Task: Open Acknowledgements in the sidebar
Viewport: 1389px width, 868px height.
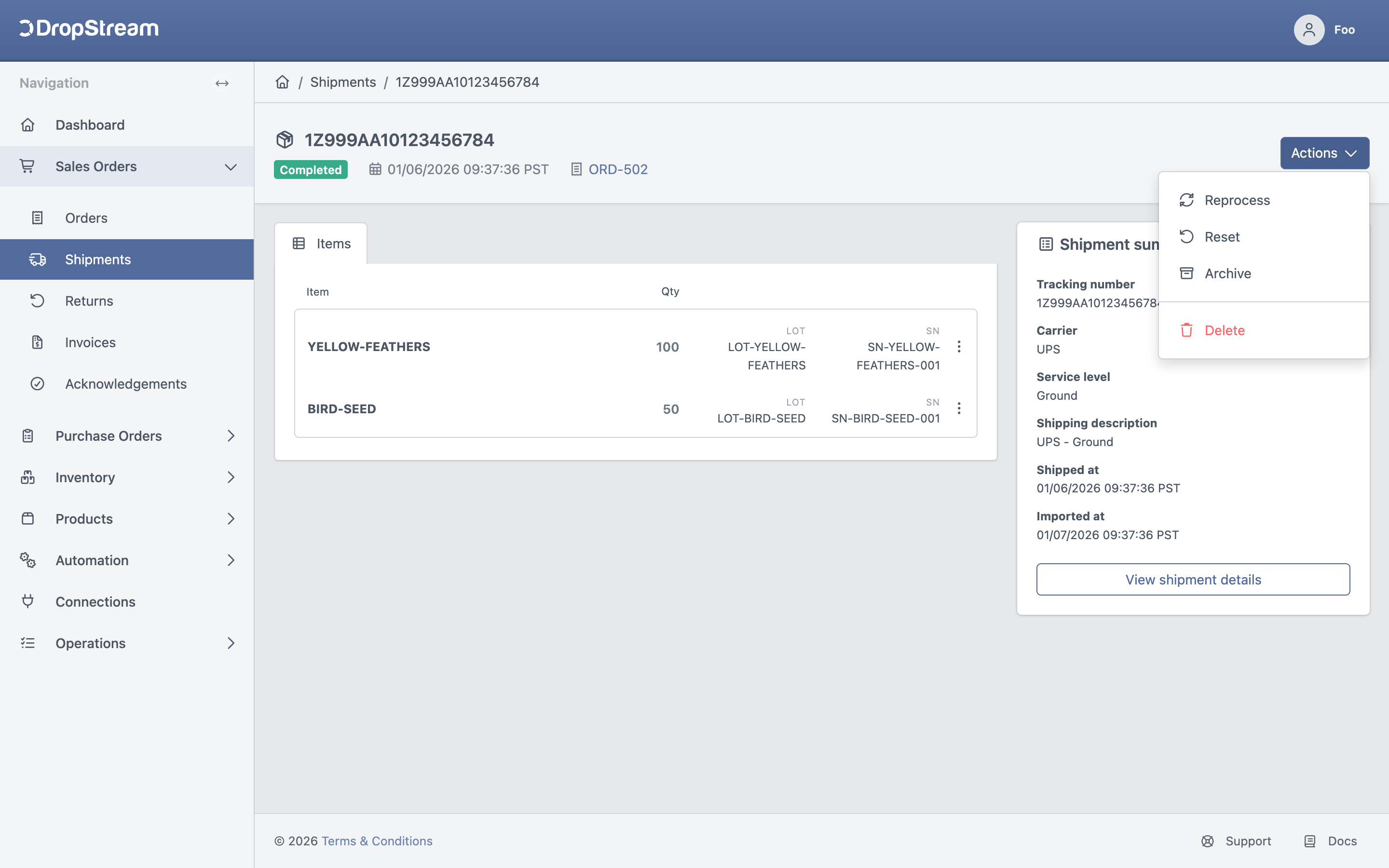Action: tap(127, 384)
